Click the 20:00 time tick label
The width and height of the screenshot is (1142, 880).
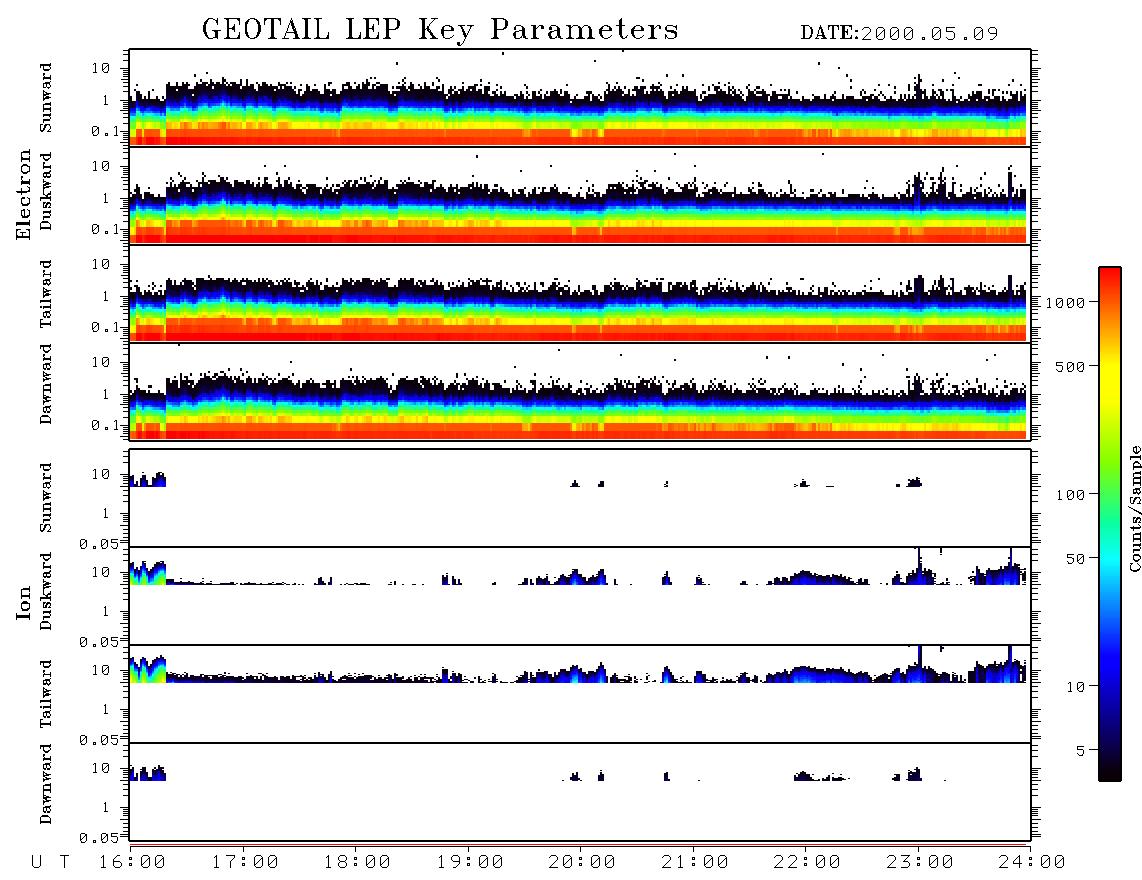582,863
